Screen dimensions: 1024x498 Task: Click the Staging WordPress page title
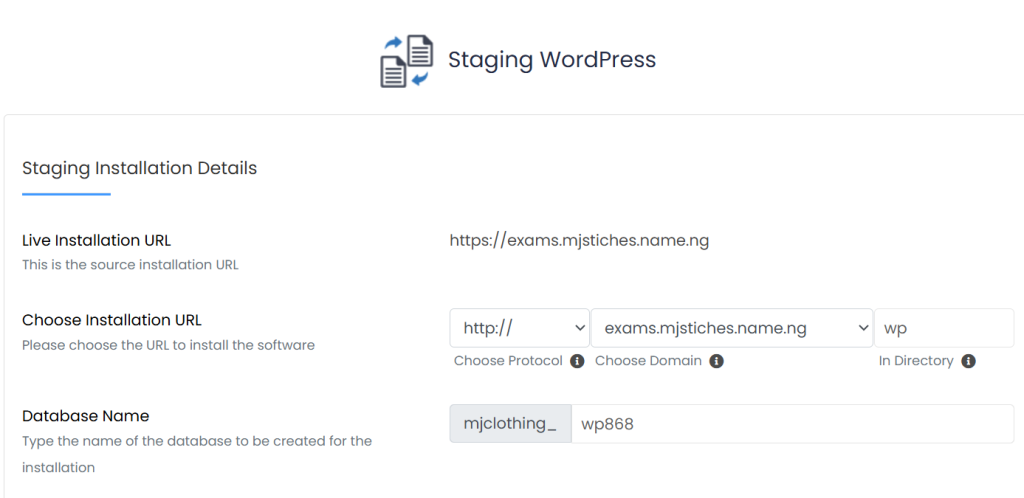551,60
